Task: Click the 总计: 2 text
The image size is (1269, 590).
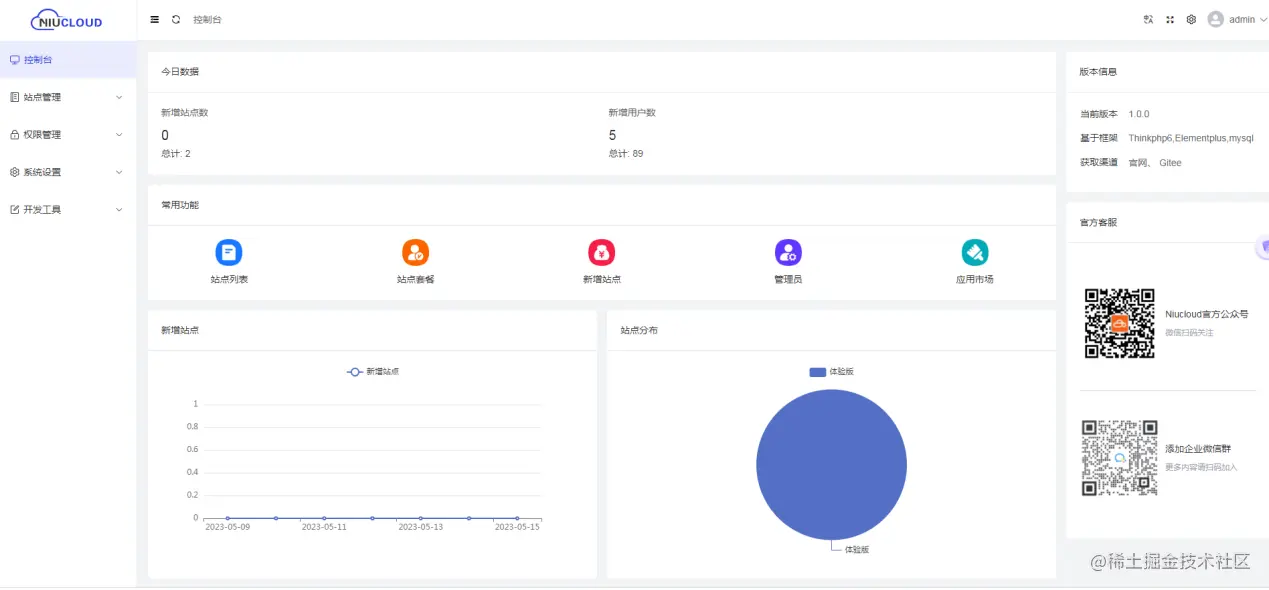Action: 176,154
